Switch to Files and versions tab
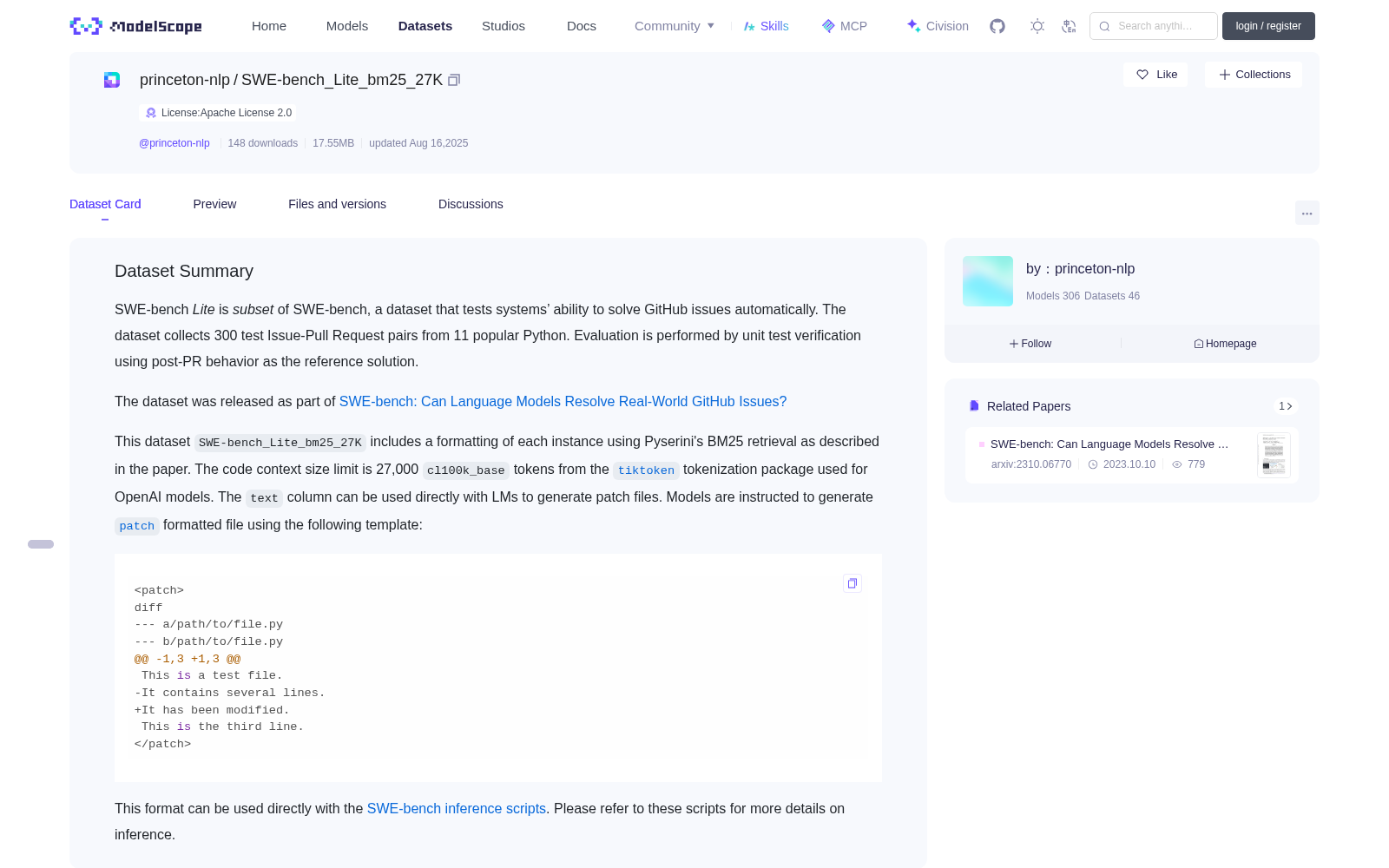This screenshot has width=1389, height=868. (x=337, y=204)
